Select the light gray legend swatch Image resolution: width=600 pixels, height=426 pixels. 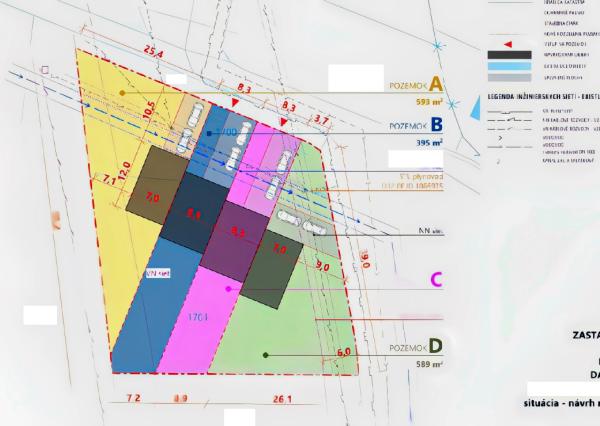point(509,77)
